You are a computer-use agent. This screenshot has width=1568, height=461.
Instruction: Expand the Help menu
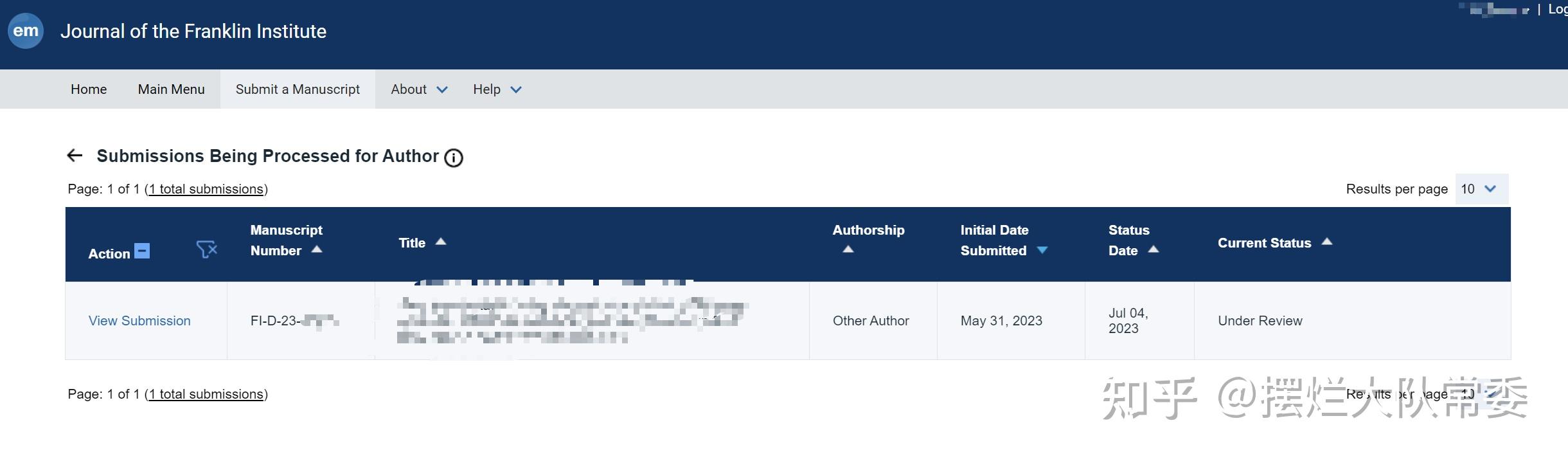pos(497,89)
